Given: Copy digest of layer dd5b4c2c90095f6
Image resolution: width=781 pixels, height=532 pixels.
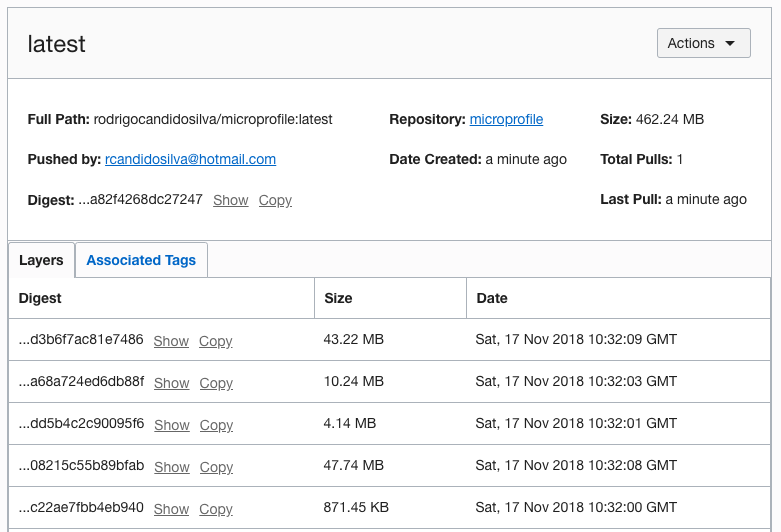Looking at the screenshot, I should point(216,425).
